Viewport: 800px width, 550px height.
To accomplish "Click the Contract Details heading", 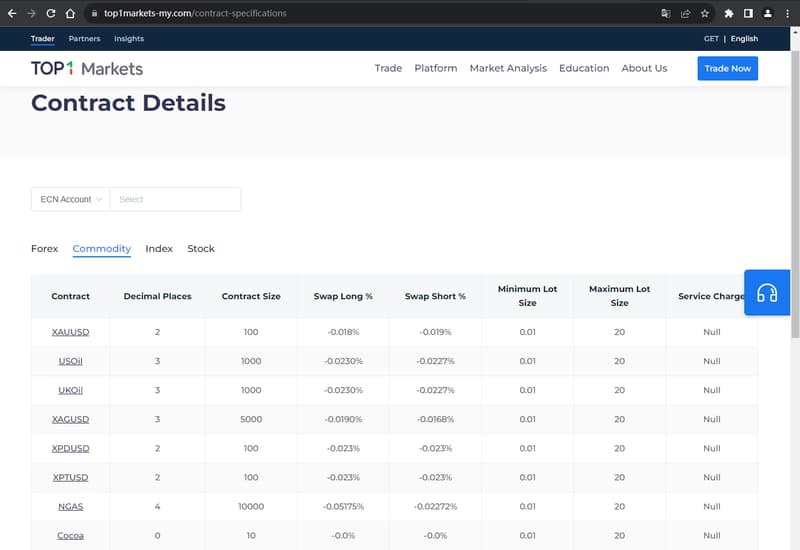I will 128,103.
